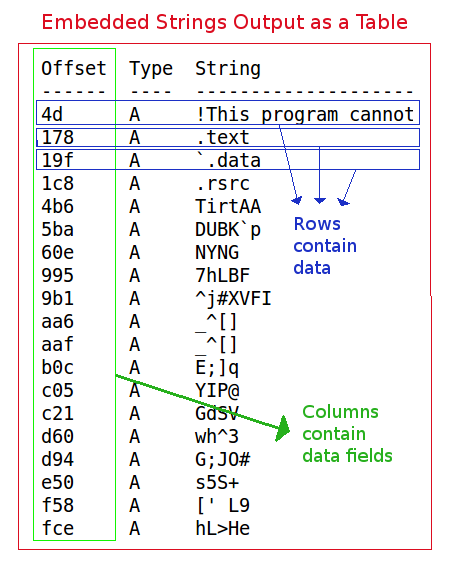449x562 pixels.
Task: Click the Type column header
Action: (x=151, y=69)
